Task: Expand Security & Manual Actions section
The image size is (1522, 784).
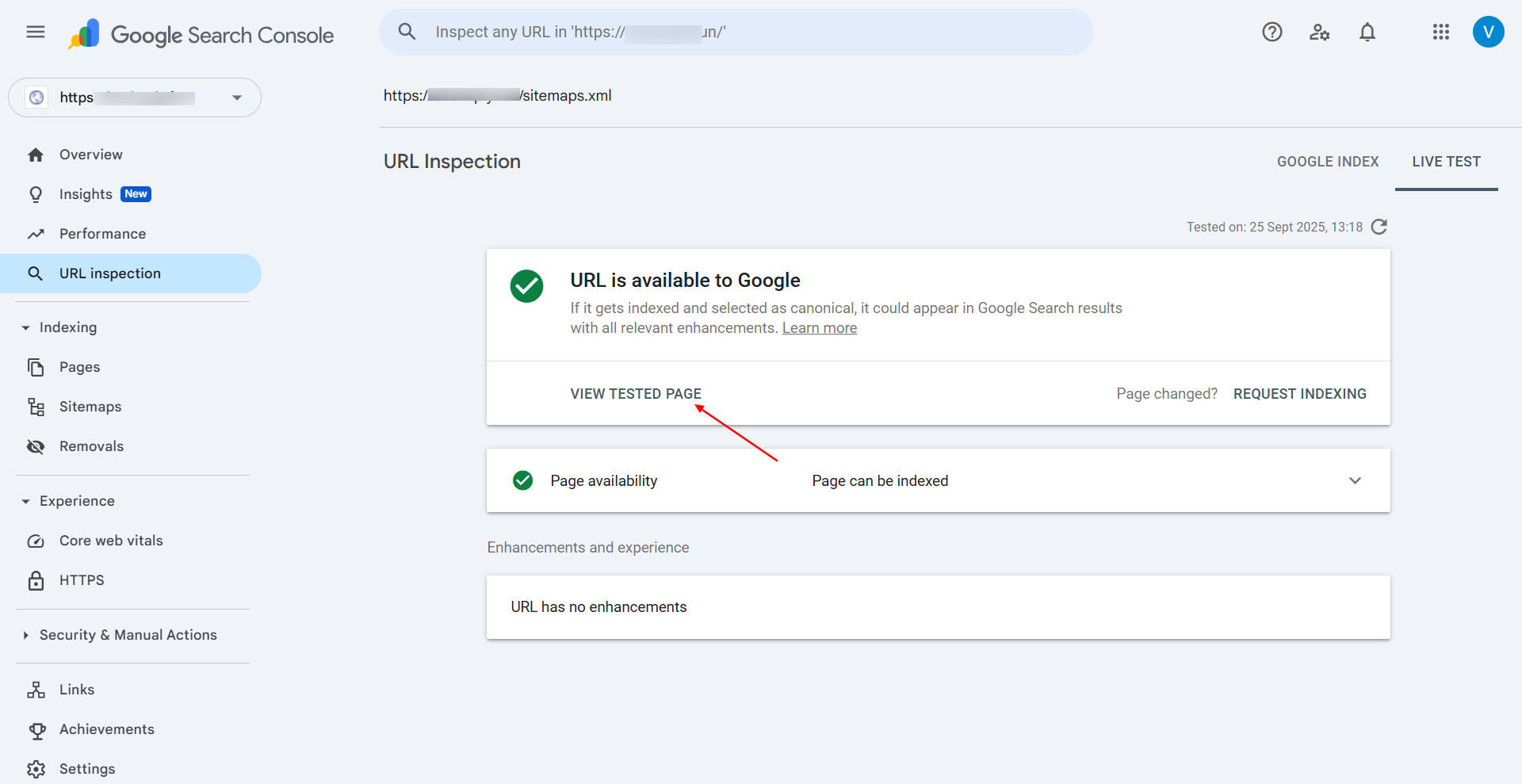Action: 26,635
